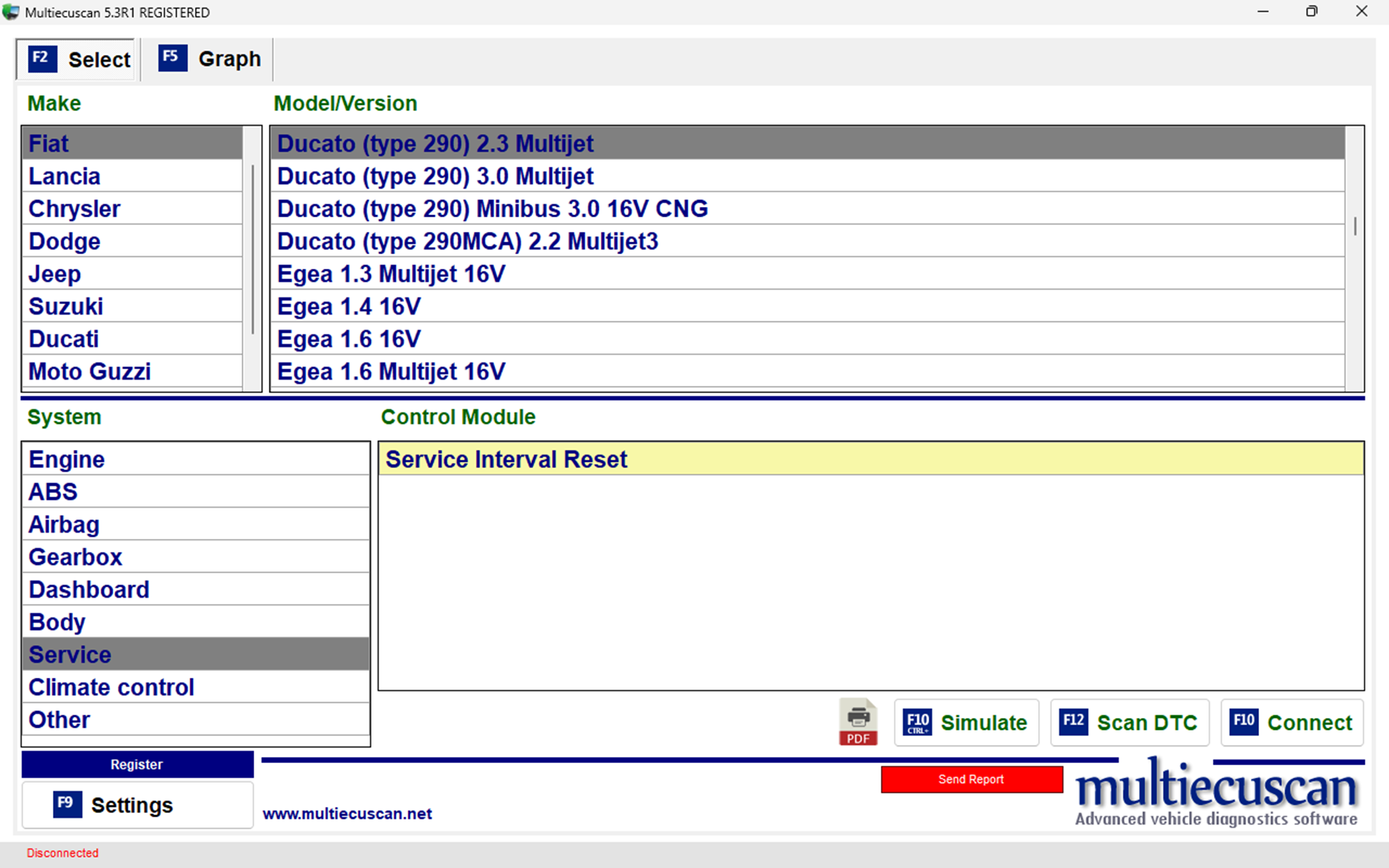Select the Airbag system
This screenshot has width=1389, height=868.
(x=196, y=524)
